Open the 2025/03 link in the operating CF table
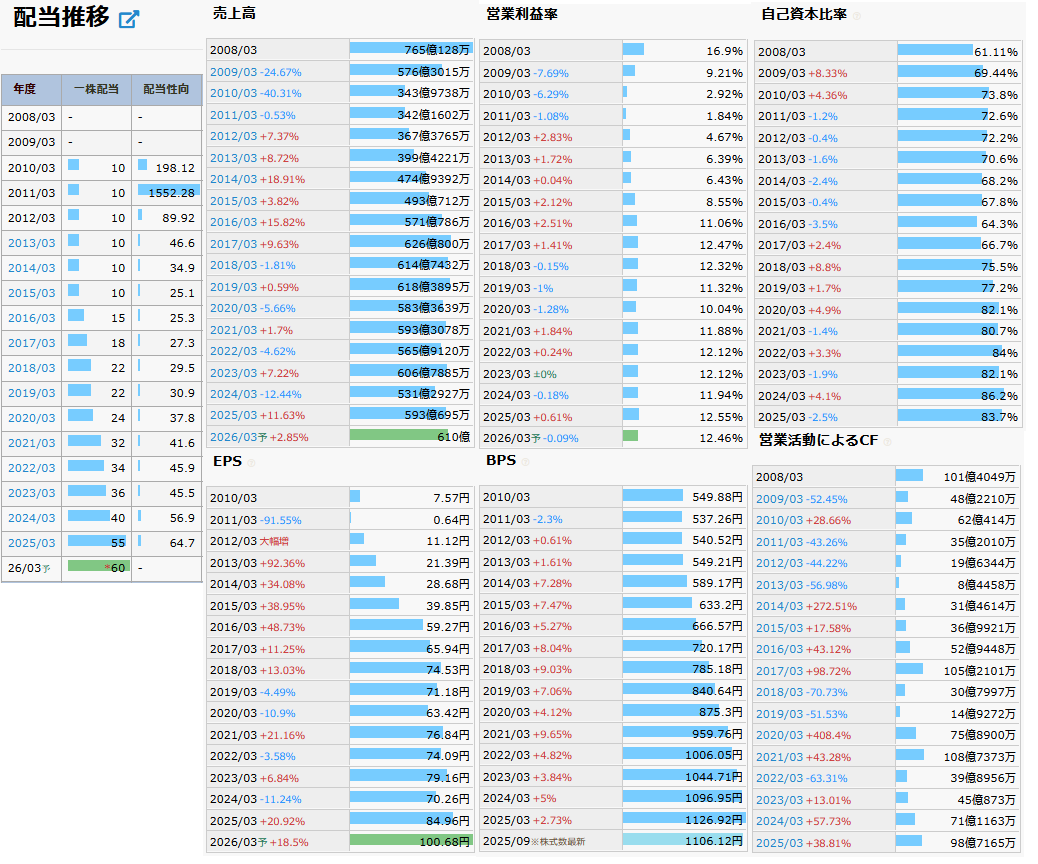The image size is (1038, 864). tap(779, 843)
